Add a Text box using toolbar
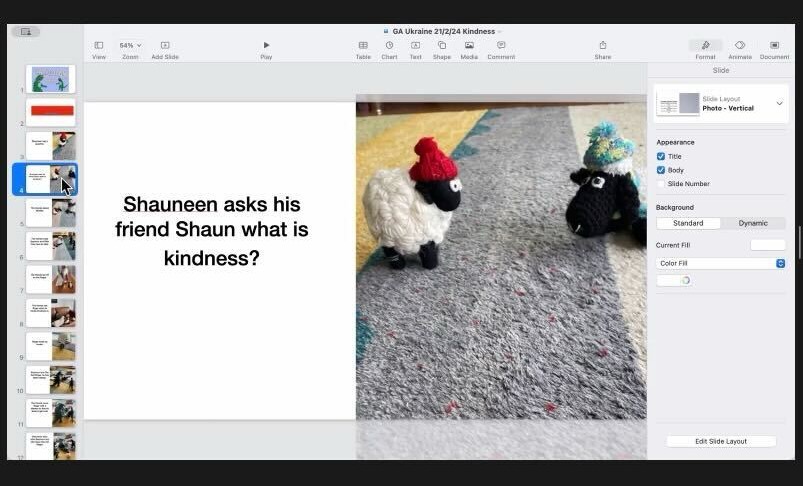The image size is (803, 486). point(415,45)
